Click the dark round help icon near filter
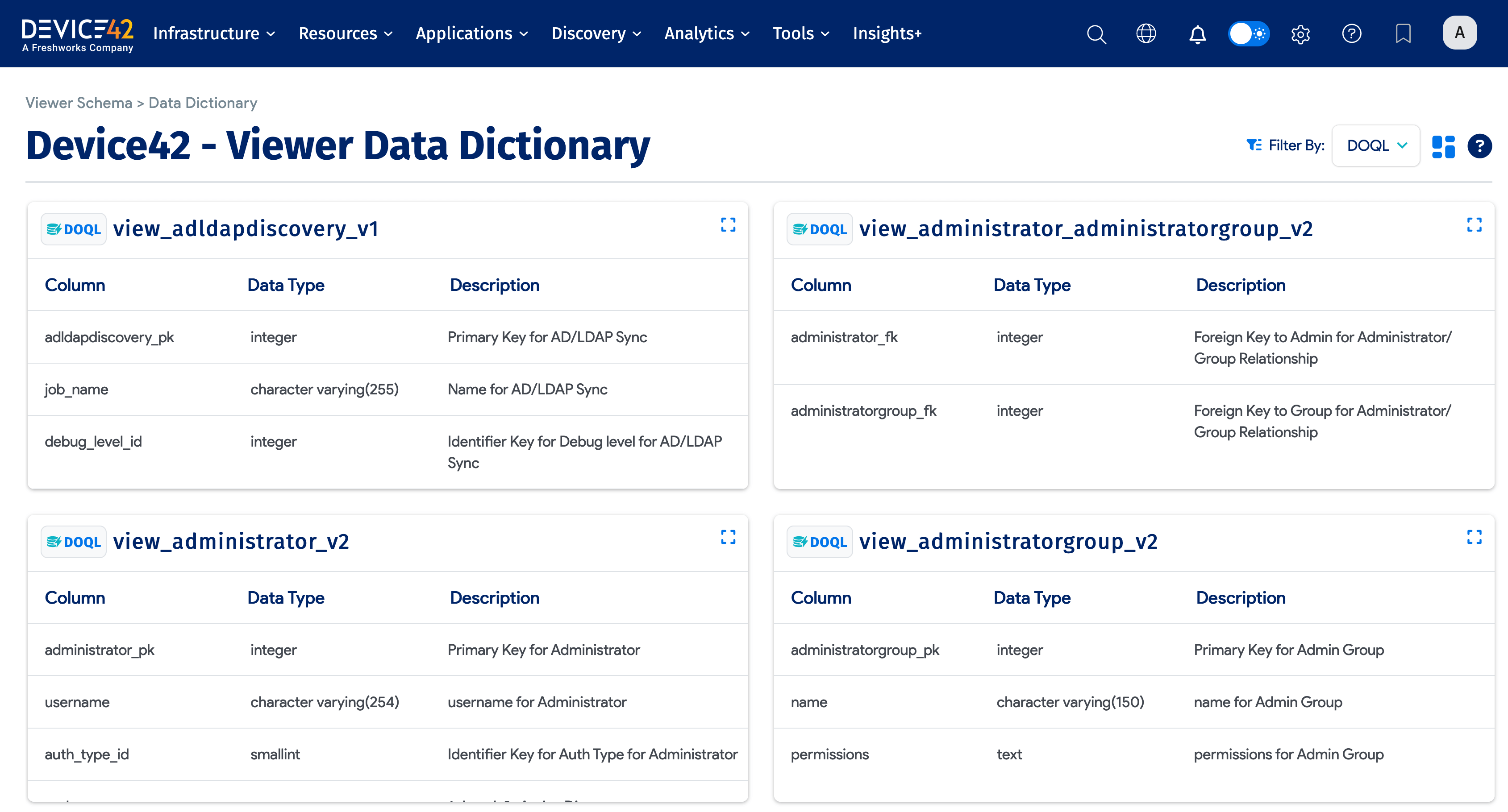Screen dimensions: 1508x812 [x=1479, y=146]
